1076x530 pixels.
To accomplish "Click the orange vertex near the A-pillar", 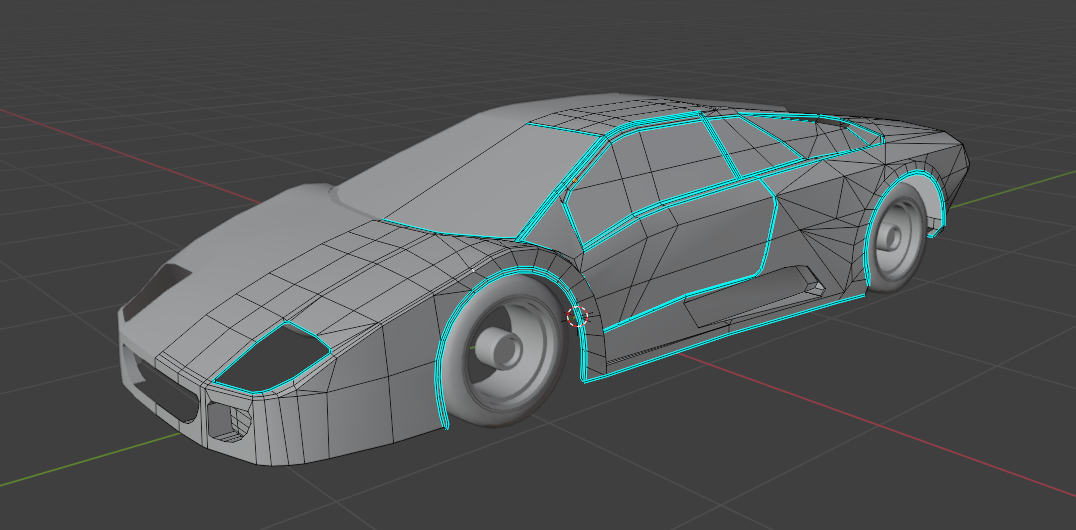I will [575, 181].
